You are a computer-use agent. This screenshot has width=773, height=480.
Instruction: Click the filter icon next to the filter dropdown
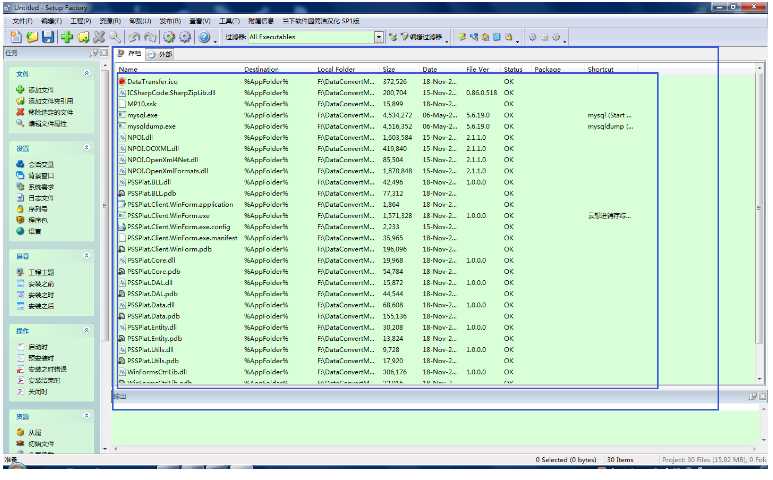tap(393, 37)
